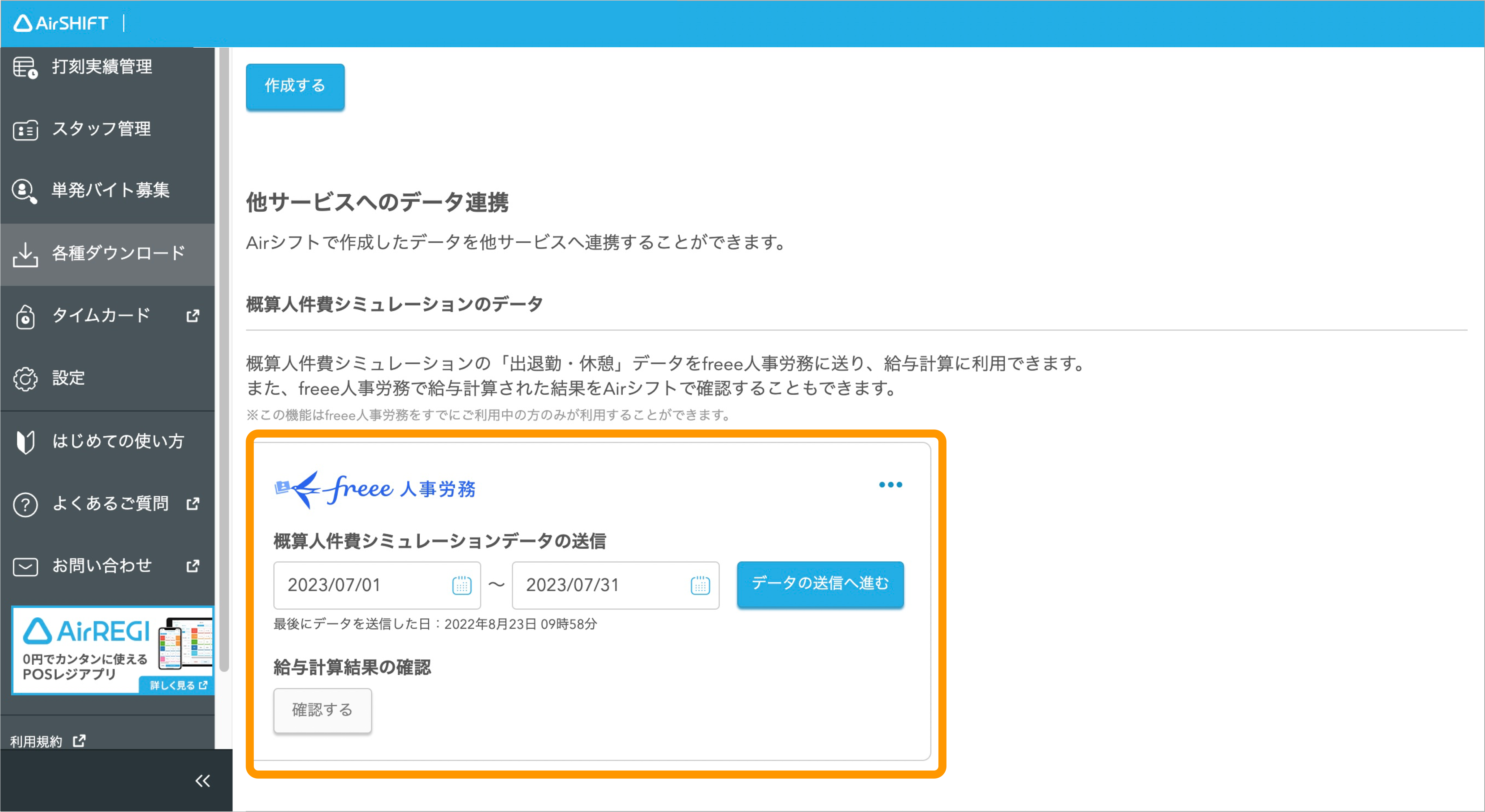Viewport: 1485px width, 812px height.
Task: Open the 利用規約 link
Action: pos(36,741)
